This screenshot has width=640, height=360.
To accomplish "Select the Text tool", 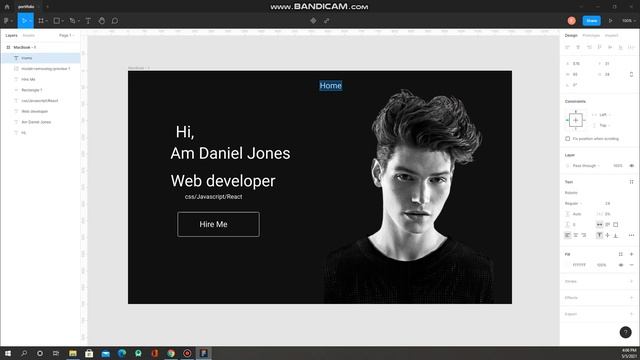I will click(x=88, y=20).
